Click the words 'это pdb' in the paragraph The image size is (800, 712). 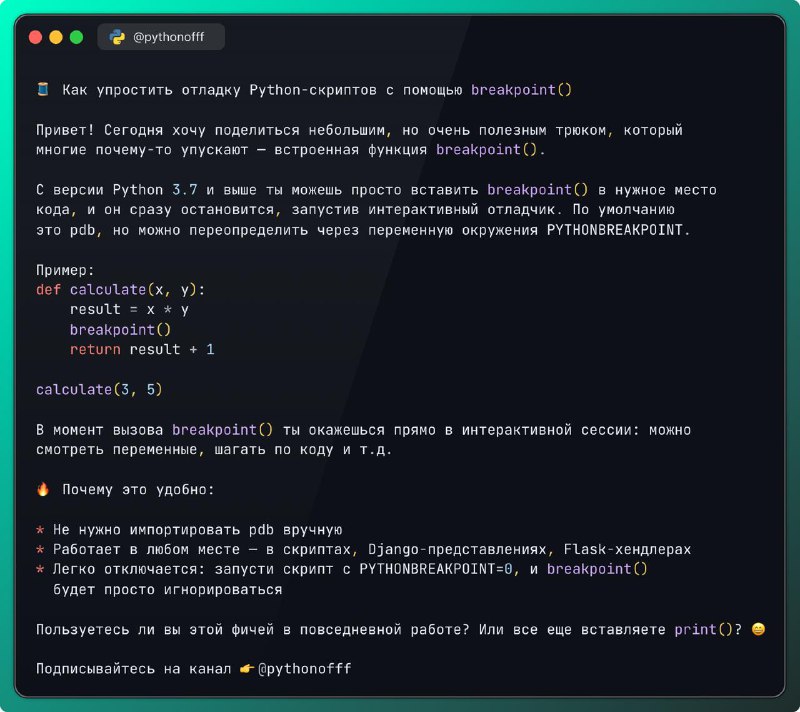click(x=65, y=230)
